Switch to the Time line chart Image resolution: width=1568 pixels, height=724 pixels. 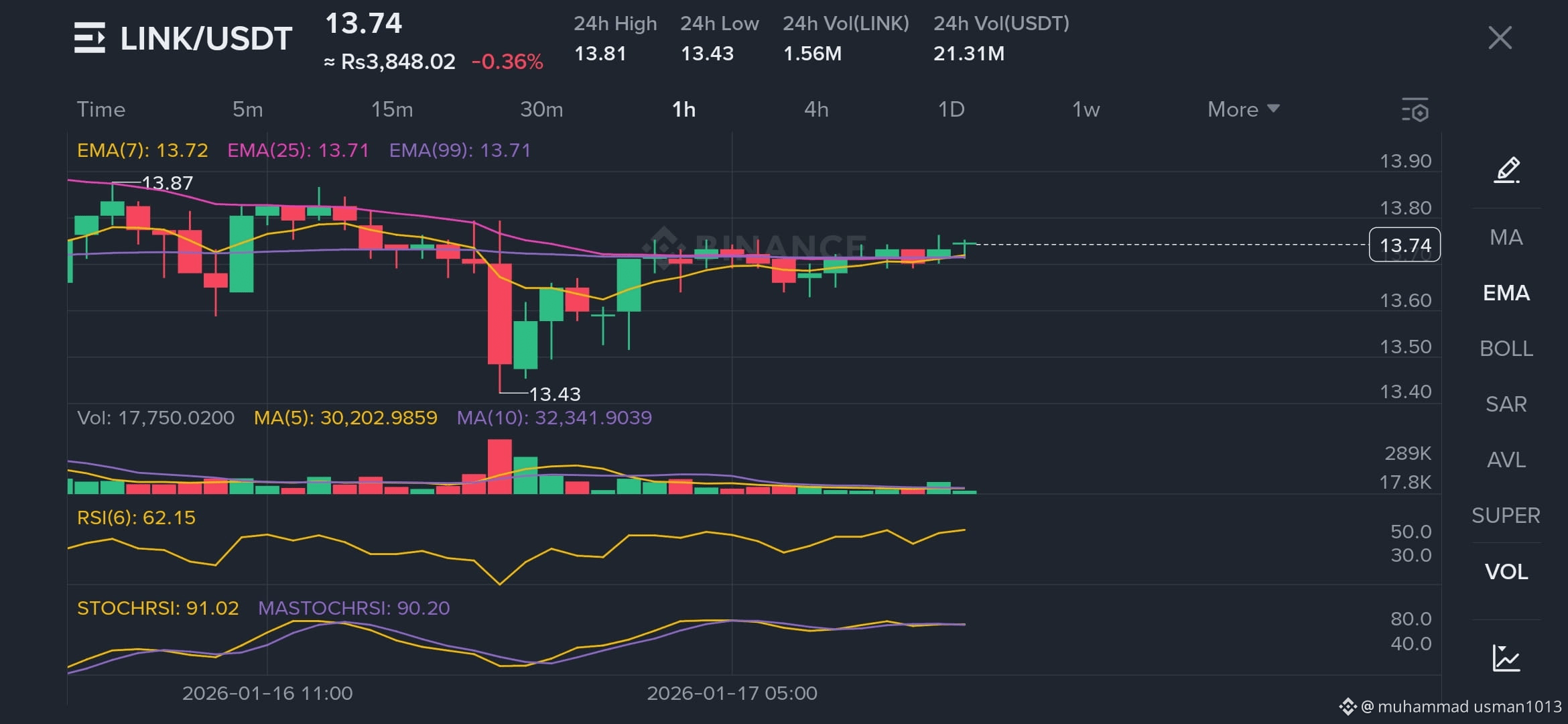[101, 109]
